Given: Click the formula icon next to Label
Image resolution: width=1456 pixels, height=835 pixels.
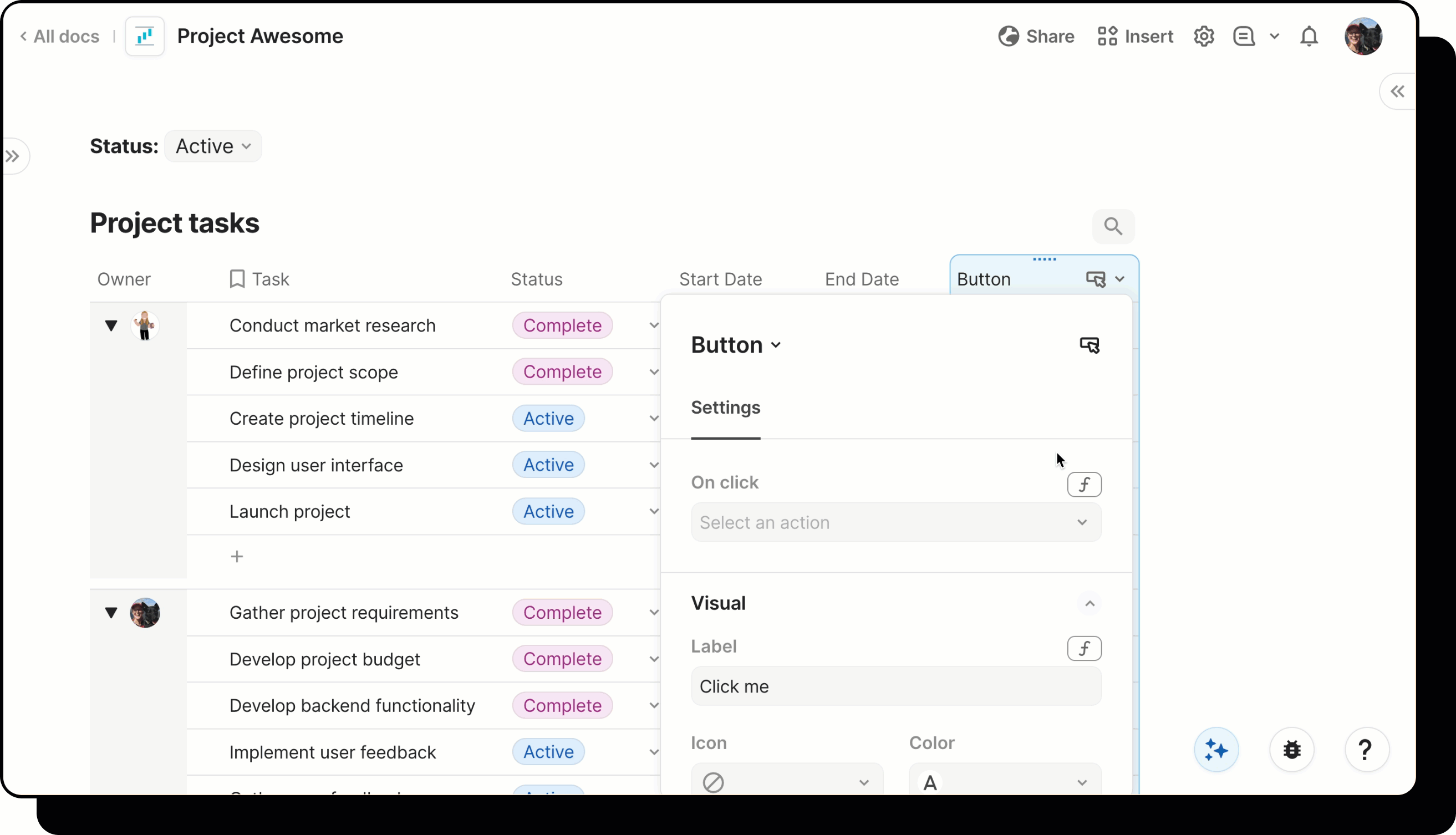Looking at the screenshot, I should (1084, 649).
